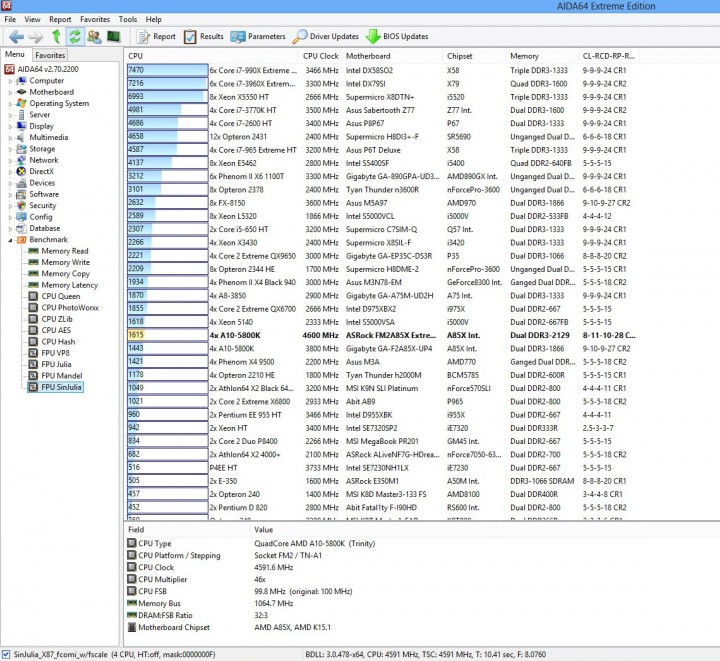Expand the Computer tree node

coord(10,81)
